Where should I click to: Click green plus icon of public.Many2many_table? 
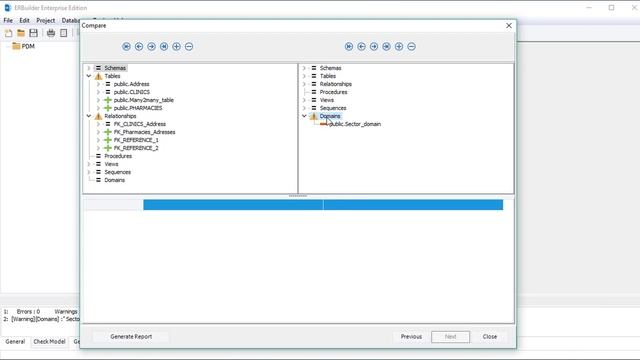point(108,100)
